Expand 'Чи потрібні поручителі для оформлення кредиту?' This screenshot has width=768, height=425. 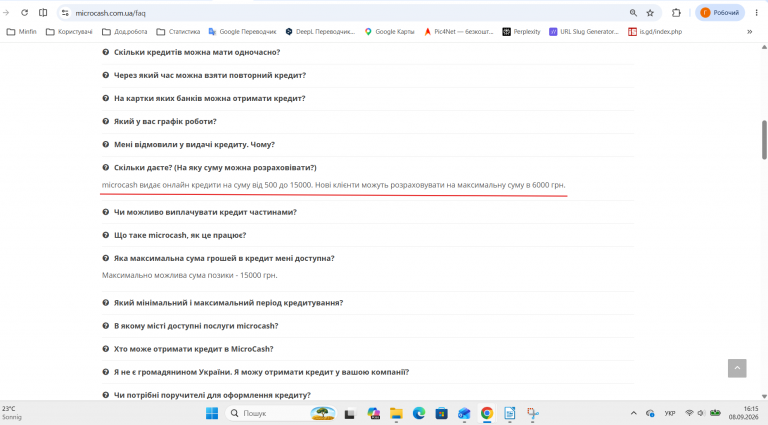click(x=212, y=395)
